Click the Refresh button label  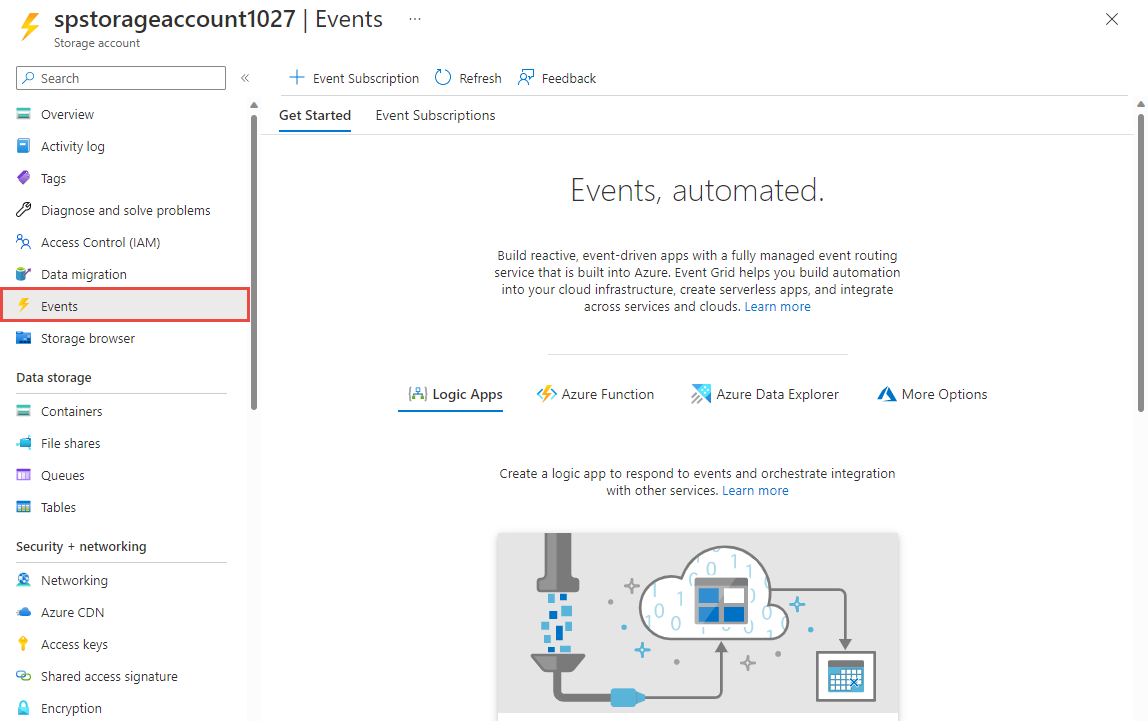(x=480, y=78)
